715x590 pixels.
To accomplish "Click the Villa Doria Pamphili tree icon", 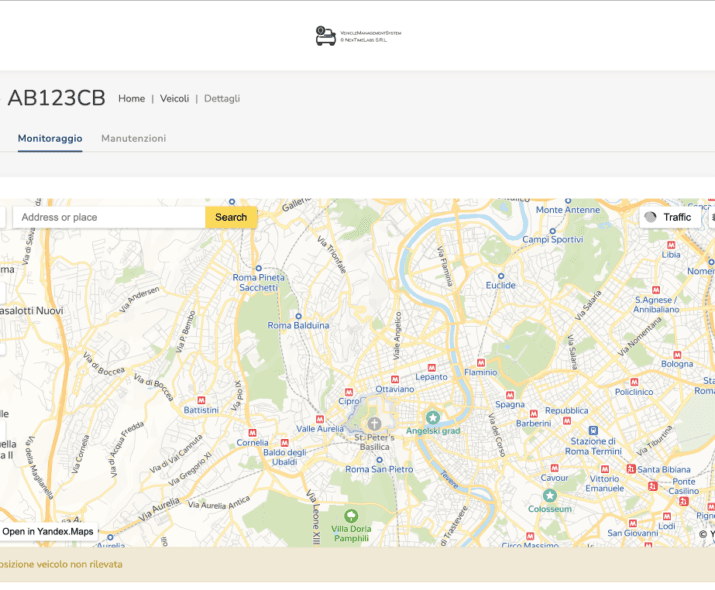I will coord(351,516).
